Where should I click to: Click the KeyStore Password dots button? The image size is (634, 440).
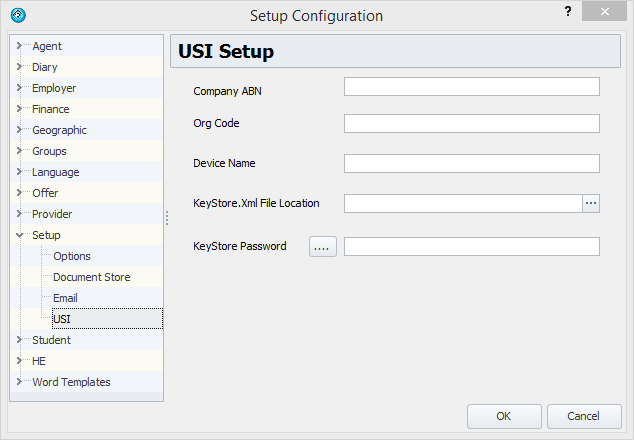[323, 247]
